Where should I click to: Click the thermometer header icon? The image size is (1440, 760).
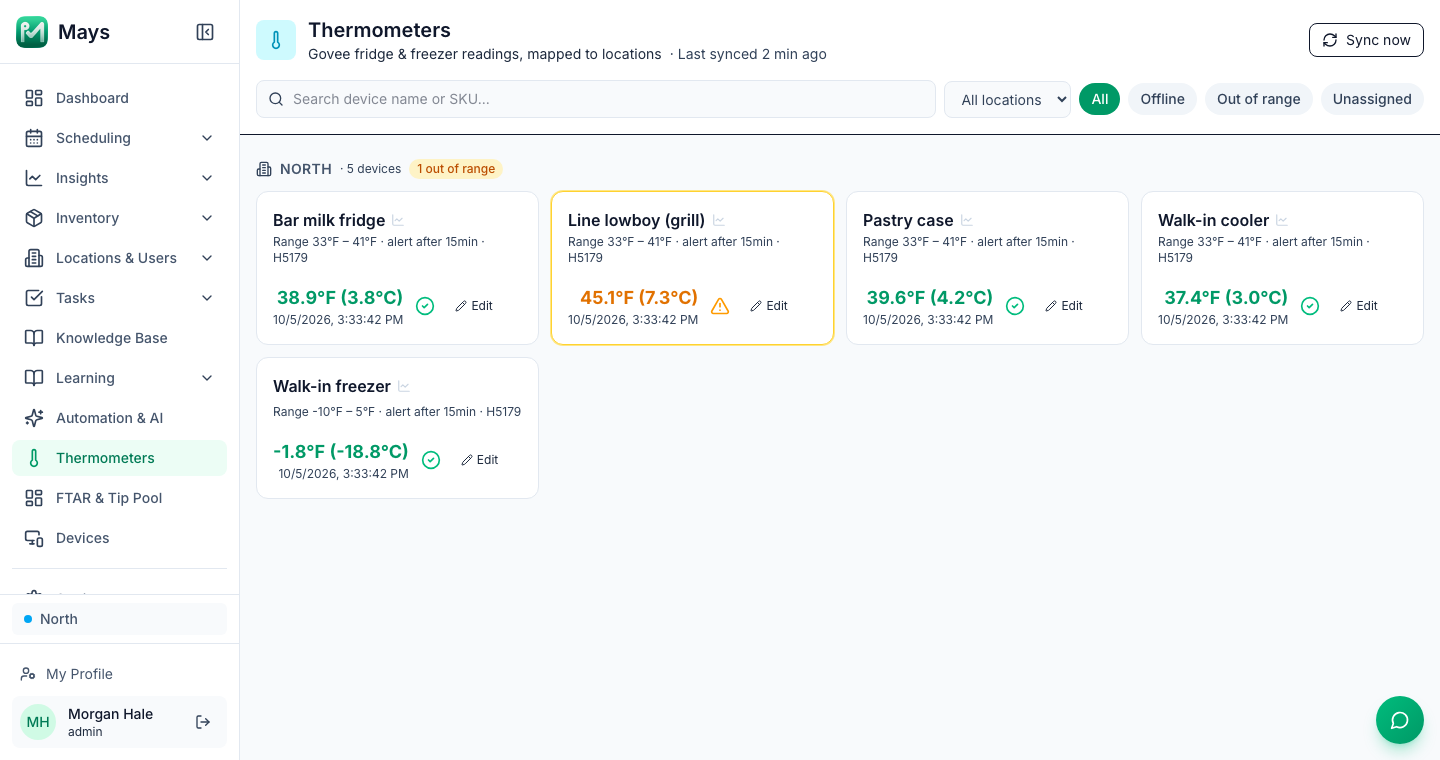(276, 40)
